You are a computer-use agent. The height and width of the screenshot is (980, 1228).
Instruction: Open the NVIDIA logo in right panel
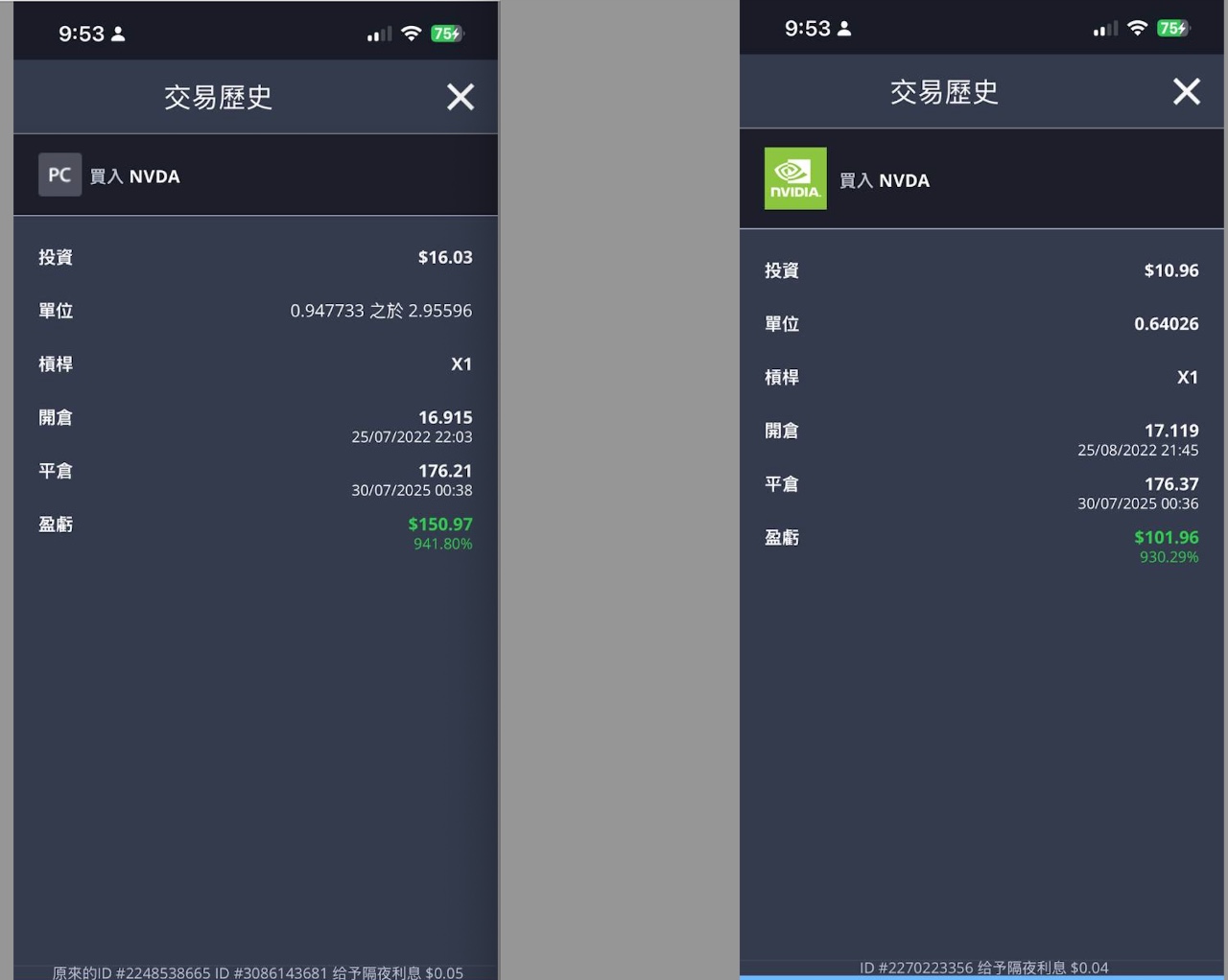pos(795,178)
